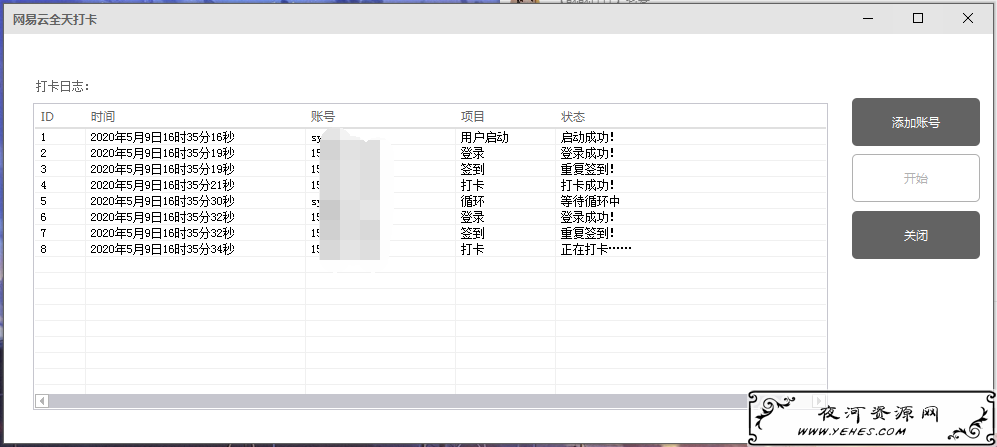Select log row with ID 6
This screenshot has width=997, height=447.
430,217
